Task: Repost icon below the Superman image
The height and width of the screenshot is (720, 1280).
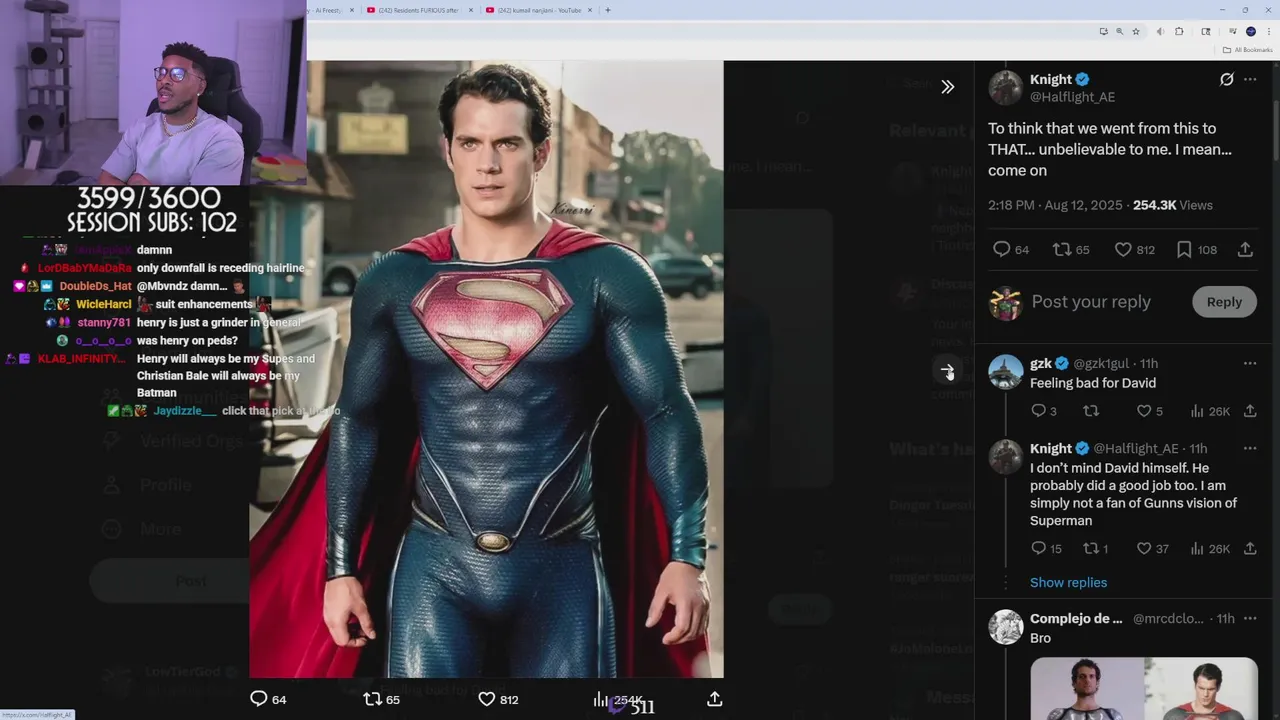Action: [372, 699]
